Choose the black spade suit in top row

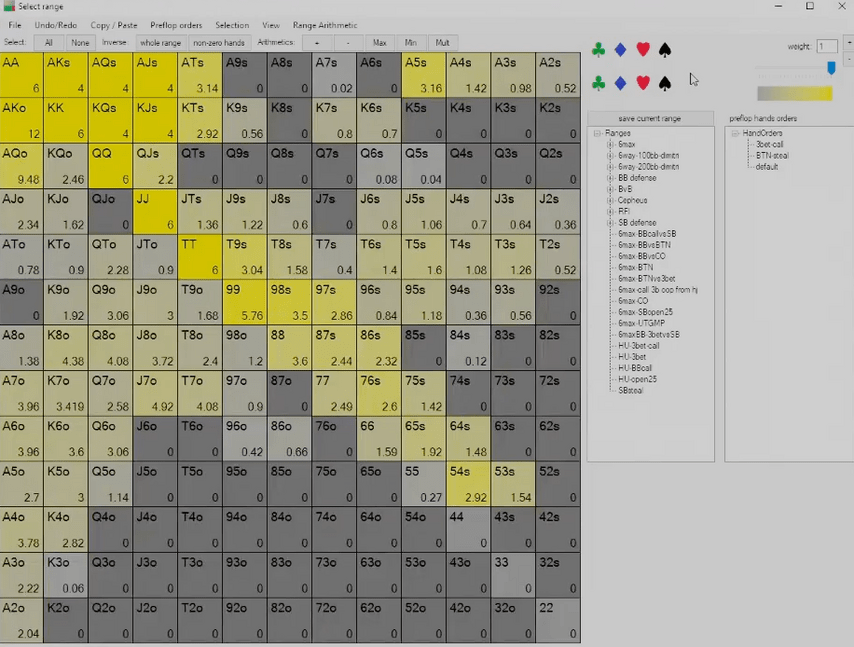(x=665, y=50)
